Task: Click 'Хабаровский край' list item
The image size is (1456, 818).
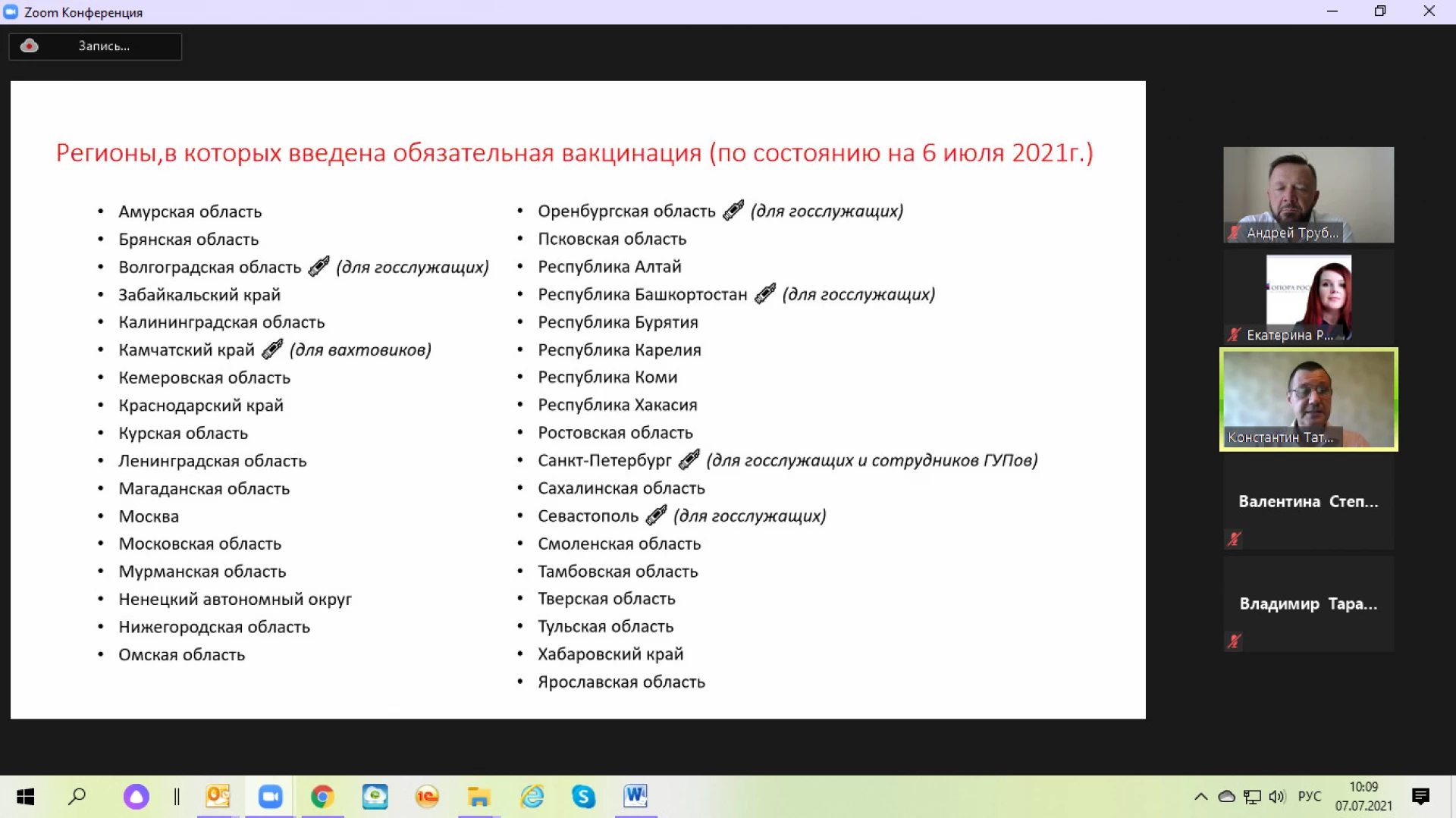Action: tap(610, 653)
